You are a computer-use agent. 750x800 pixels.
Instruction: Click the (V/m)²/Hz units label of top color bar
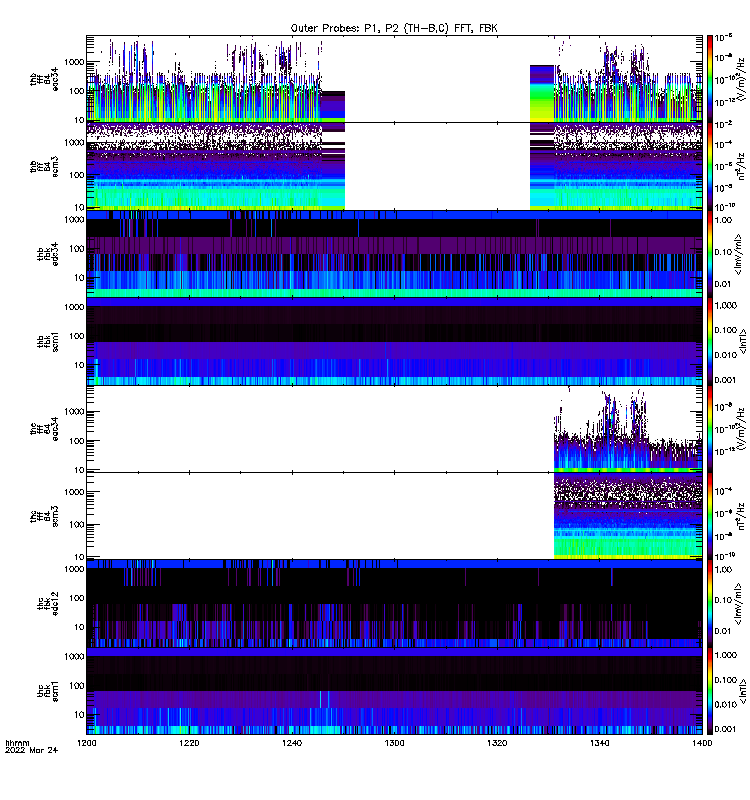(x=741, y=78)
